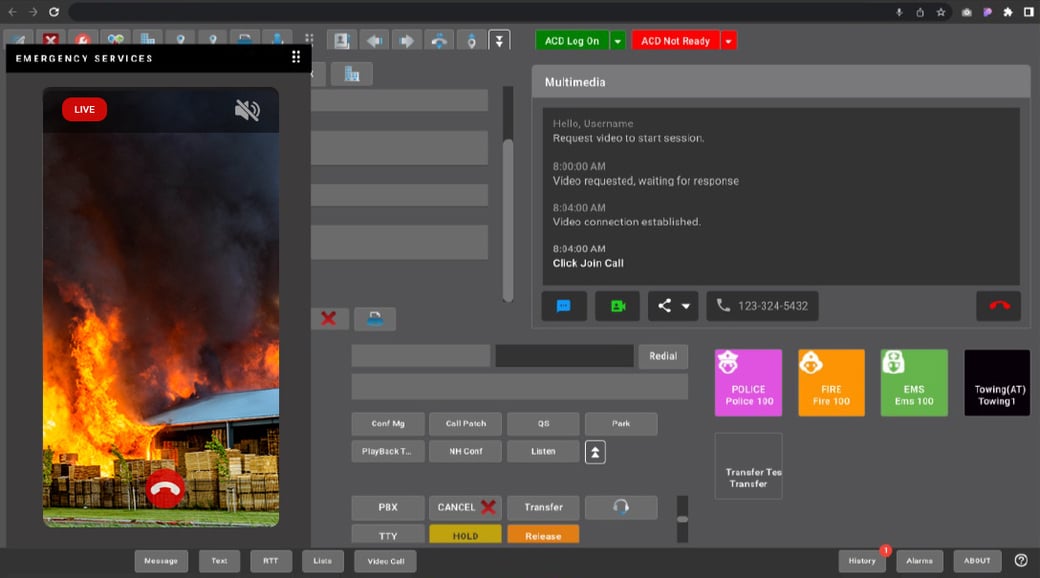Viewport: 1040px width, 578px height.
Task: Start video using the green camera icon
Action: pyautogui.click(x=617, y=306)
